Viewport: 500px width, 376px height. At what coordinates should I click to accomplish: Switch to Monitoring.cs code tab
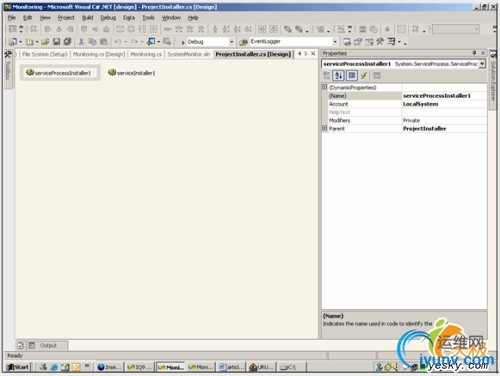(x=146, y=54)
